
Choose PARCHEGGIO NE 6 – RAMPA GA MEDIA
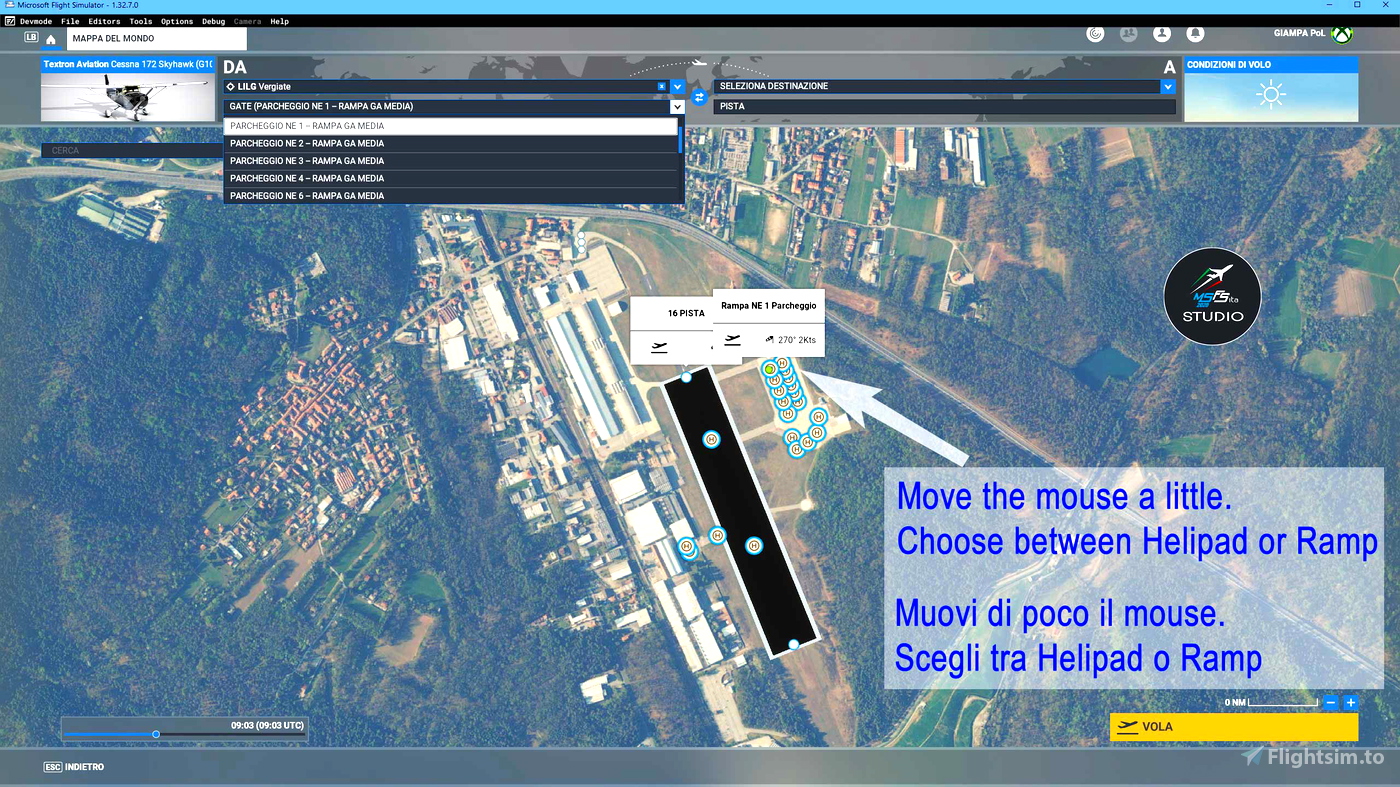tap(451, 196)
